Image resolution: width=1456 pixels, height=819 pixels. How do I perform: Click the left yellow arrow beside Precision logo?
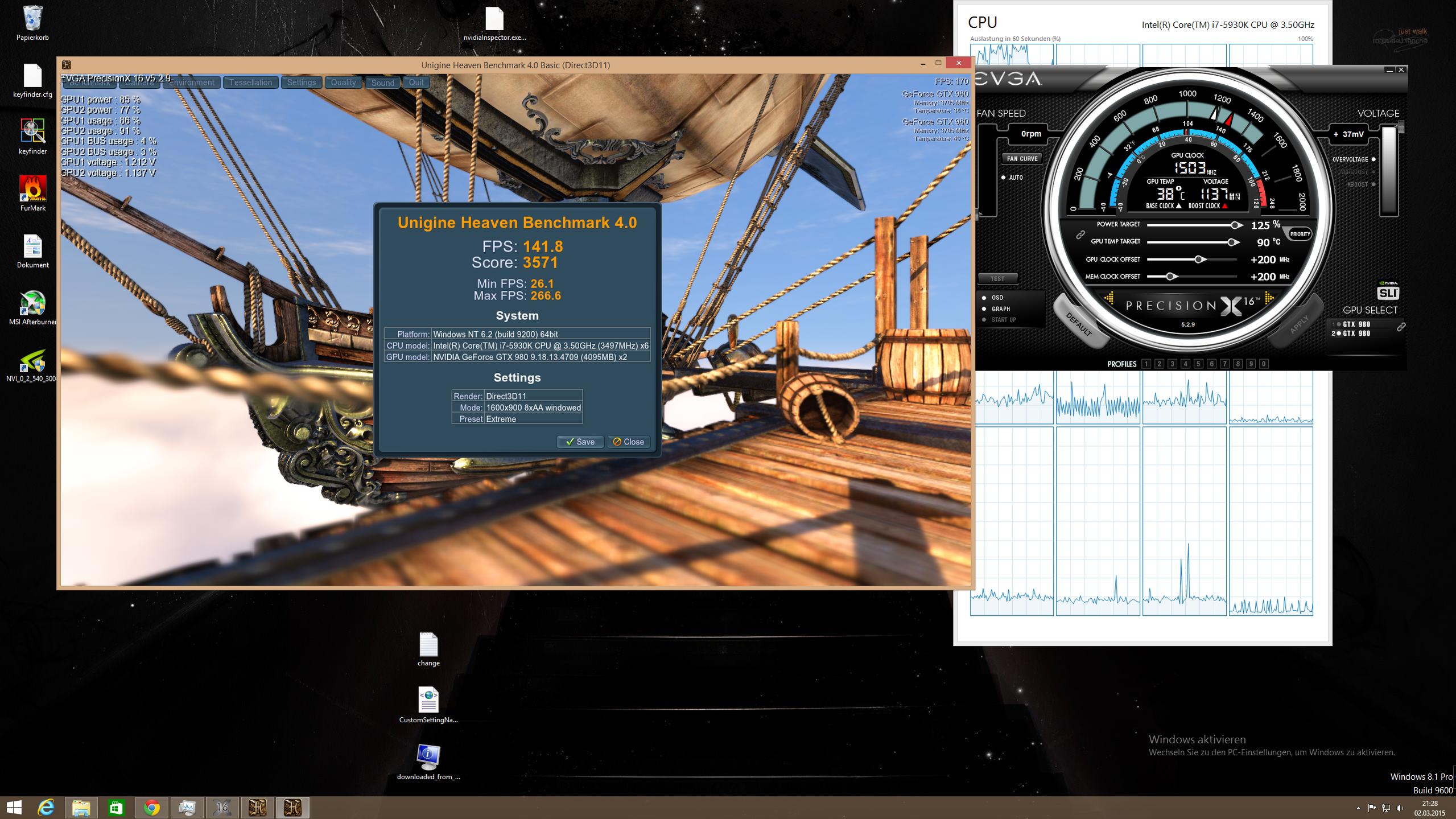coord(1109,298)
